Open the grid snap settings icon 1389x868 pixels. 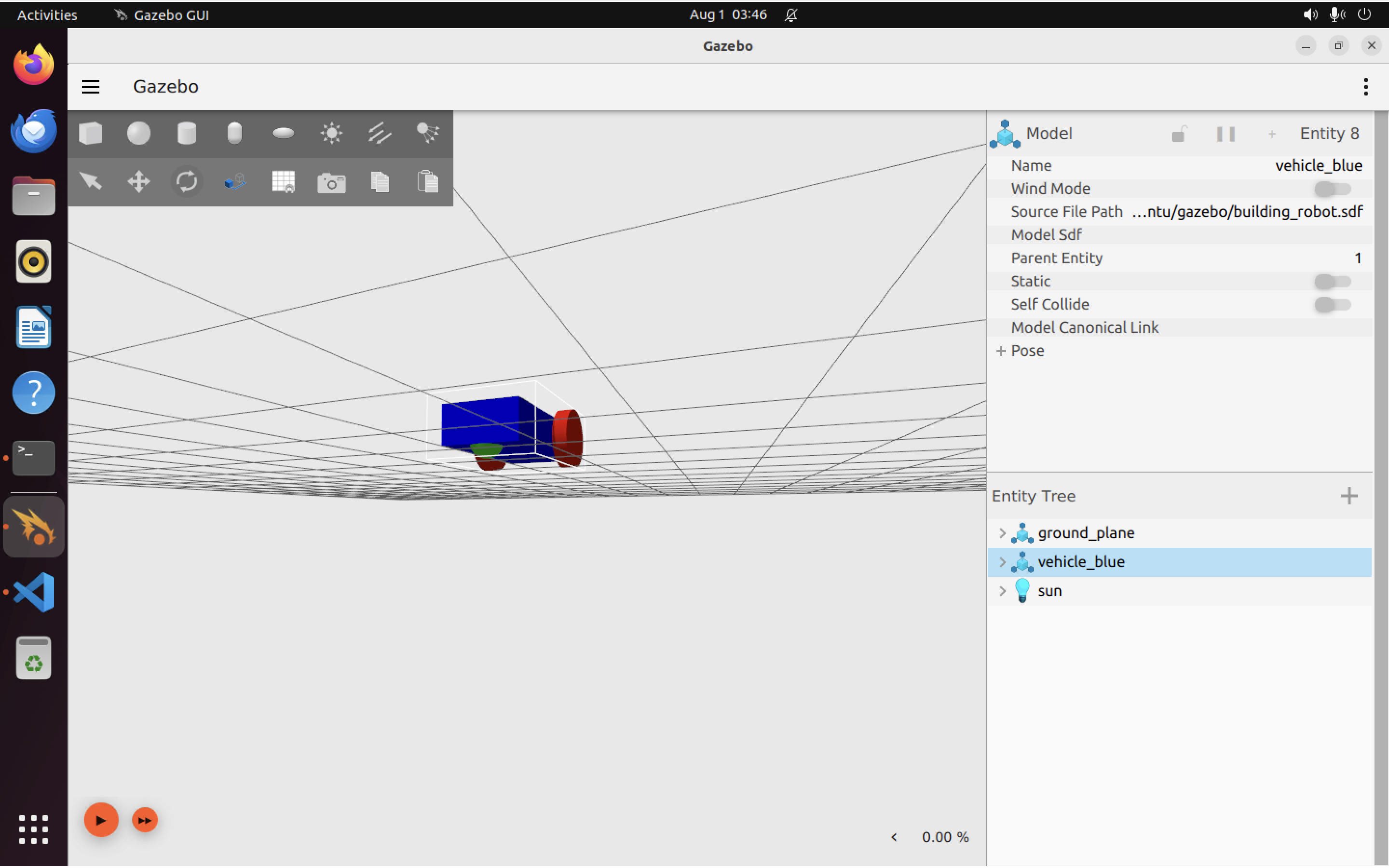tap(283, 182)
